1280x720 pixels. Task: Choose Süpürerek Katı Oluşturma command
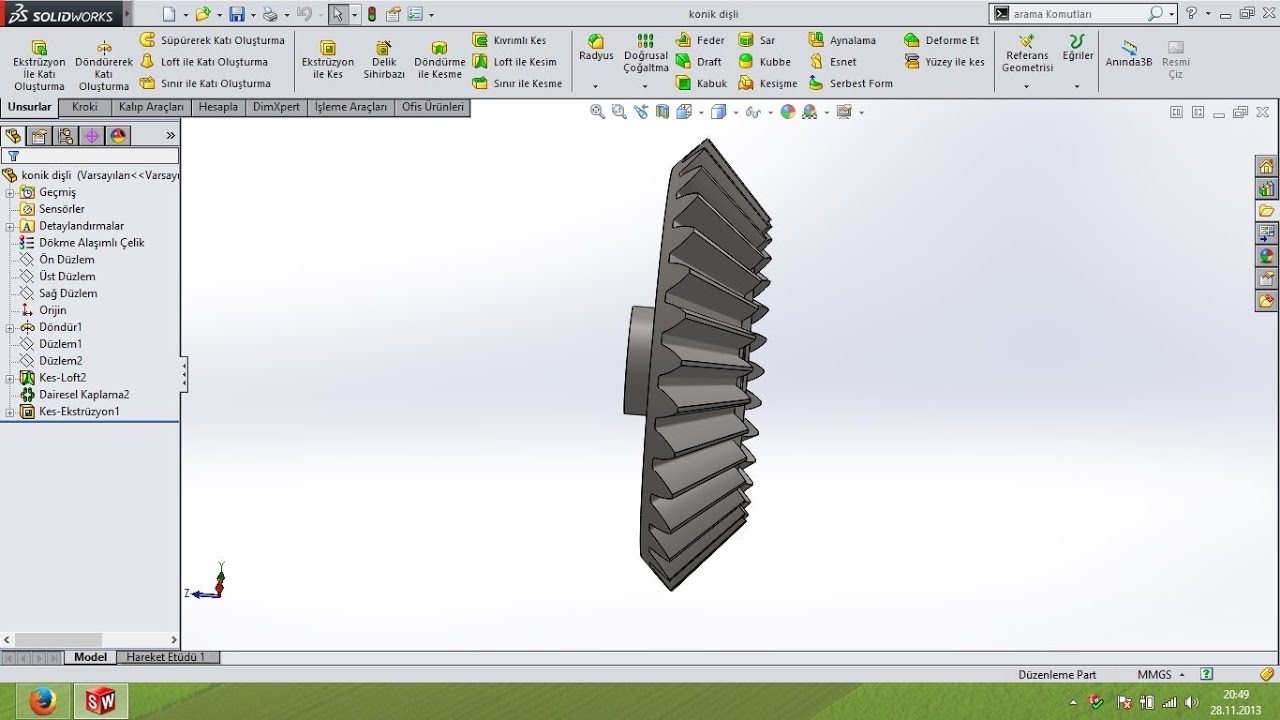click(x=212, y=40)
